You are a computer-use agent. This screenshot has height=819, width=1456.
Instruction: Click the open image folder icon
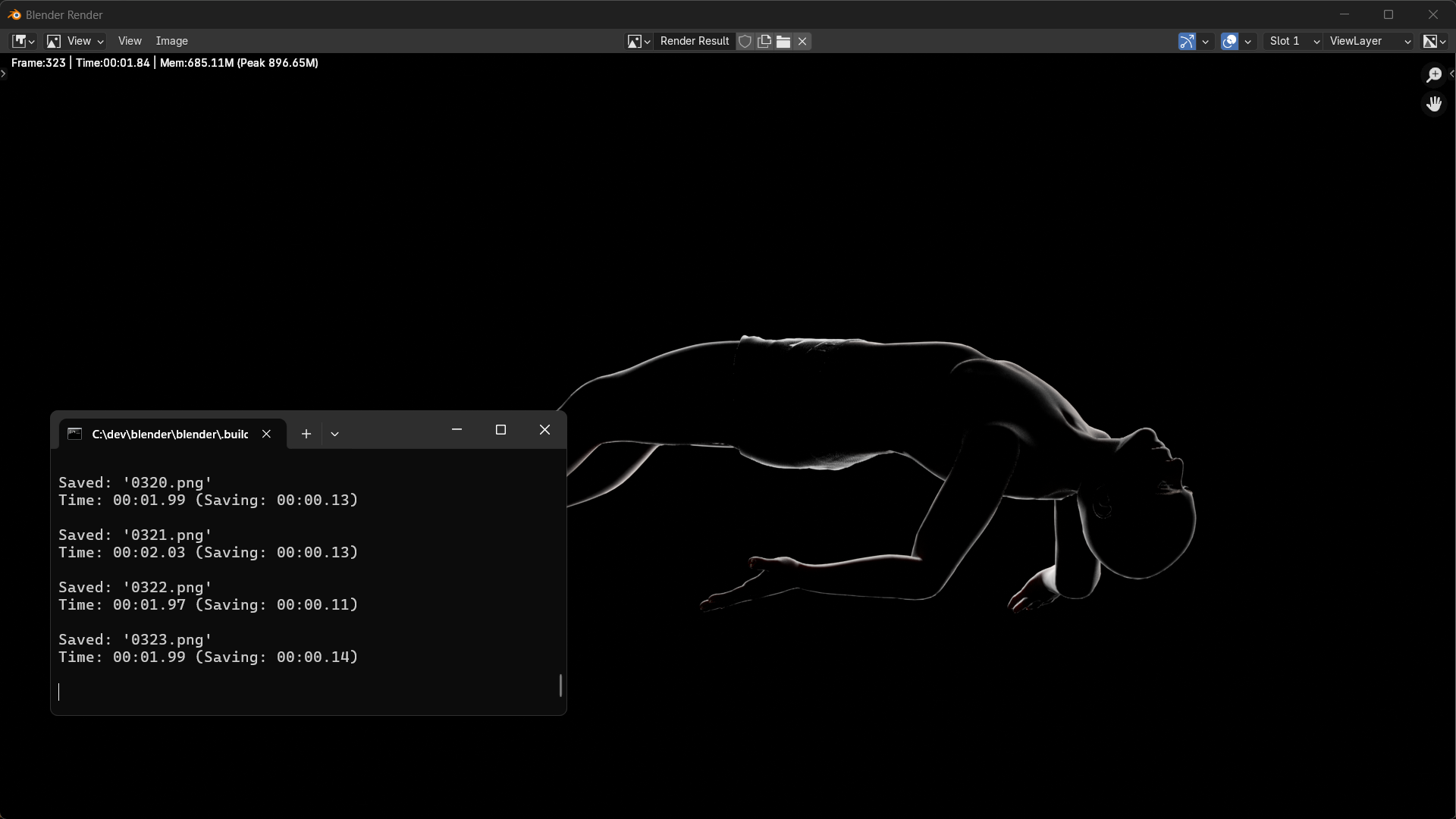783,41
